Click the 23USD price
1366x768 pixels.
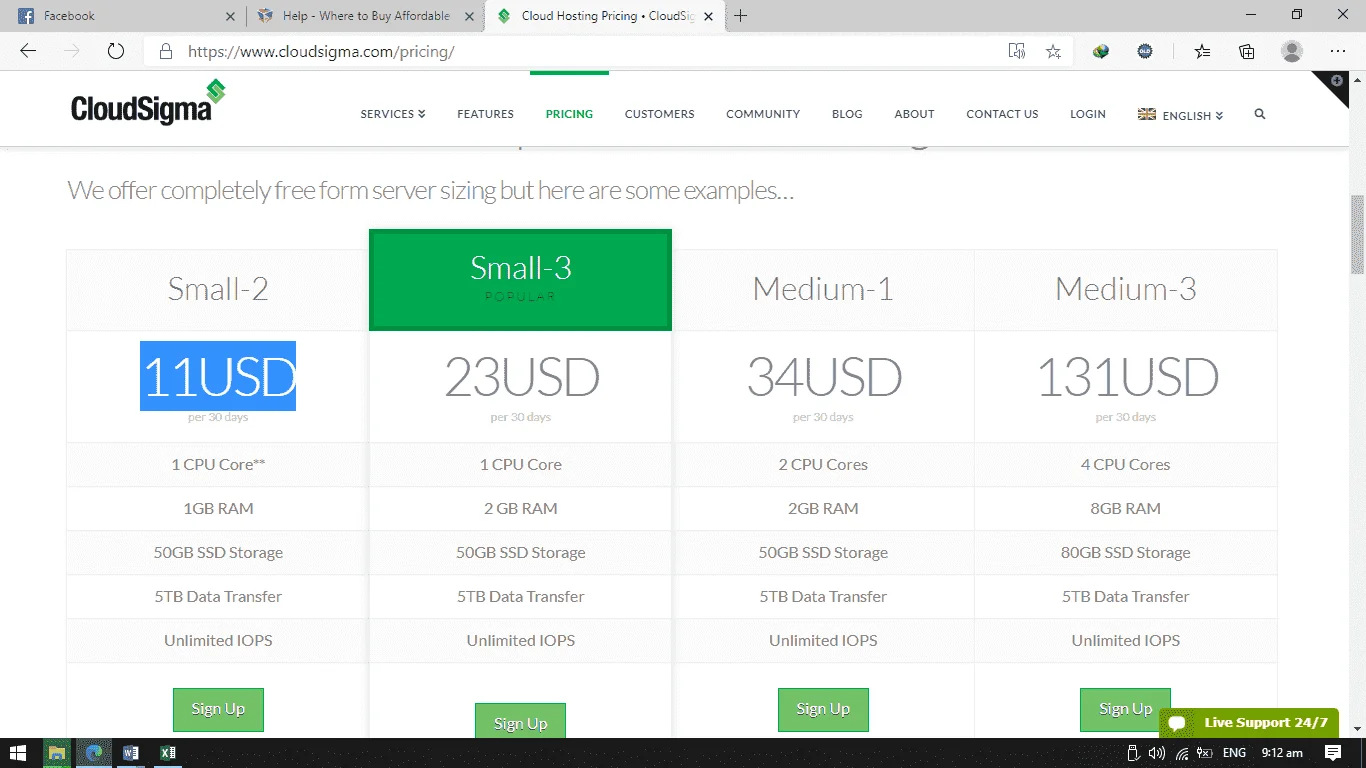tap(521, 377)
